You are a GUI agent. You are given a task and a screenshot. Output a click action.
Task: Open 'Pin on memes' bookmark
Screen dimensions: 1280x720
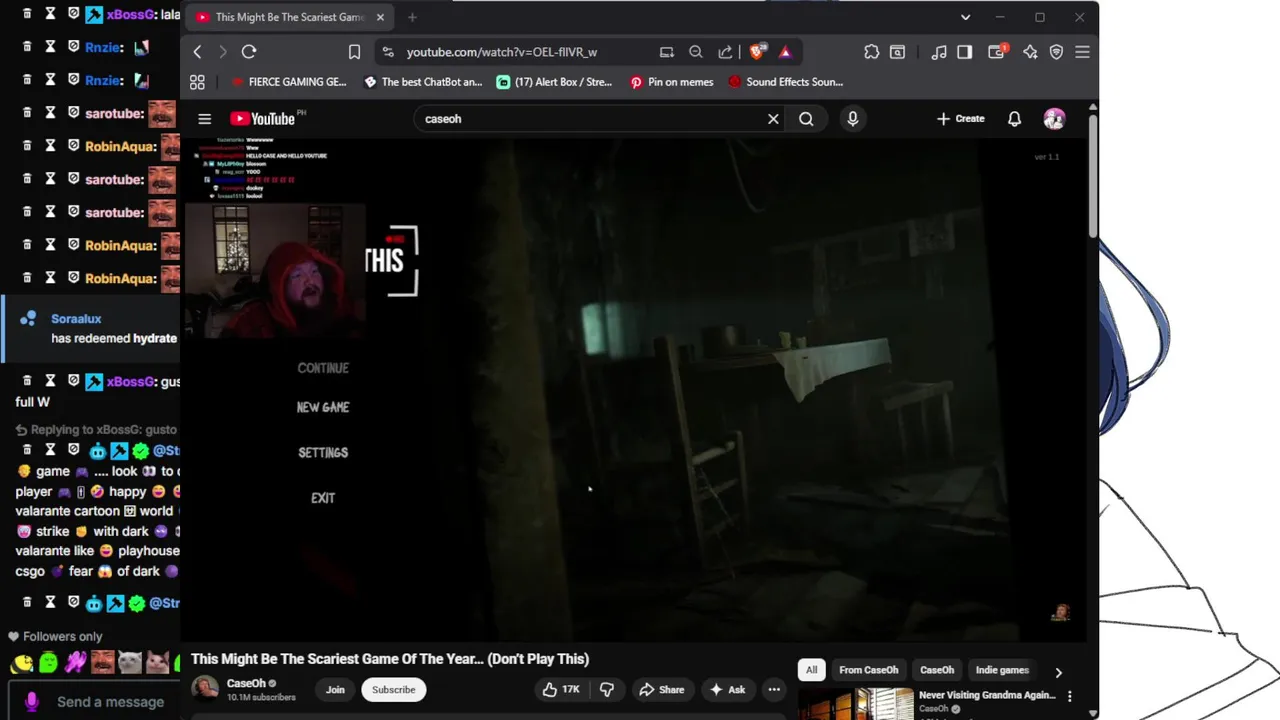[x=671, y=82]
